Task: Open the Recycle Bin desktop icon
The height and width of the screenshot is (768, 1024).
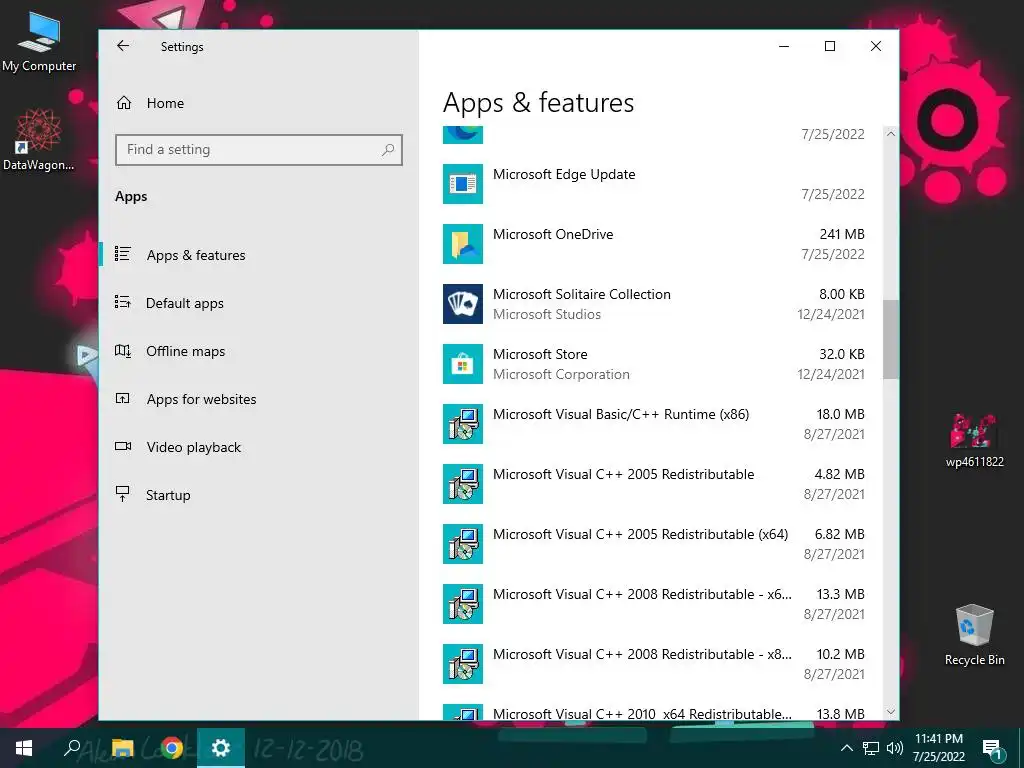Action: click(974, 635)
